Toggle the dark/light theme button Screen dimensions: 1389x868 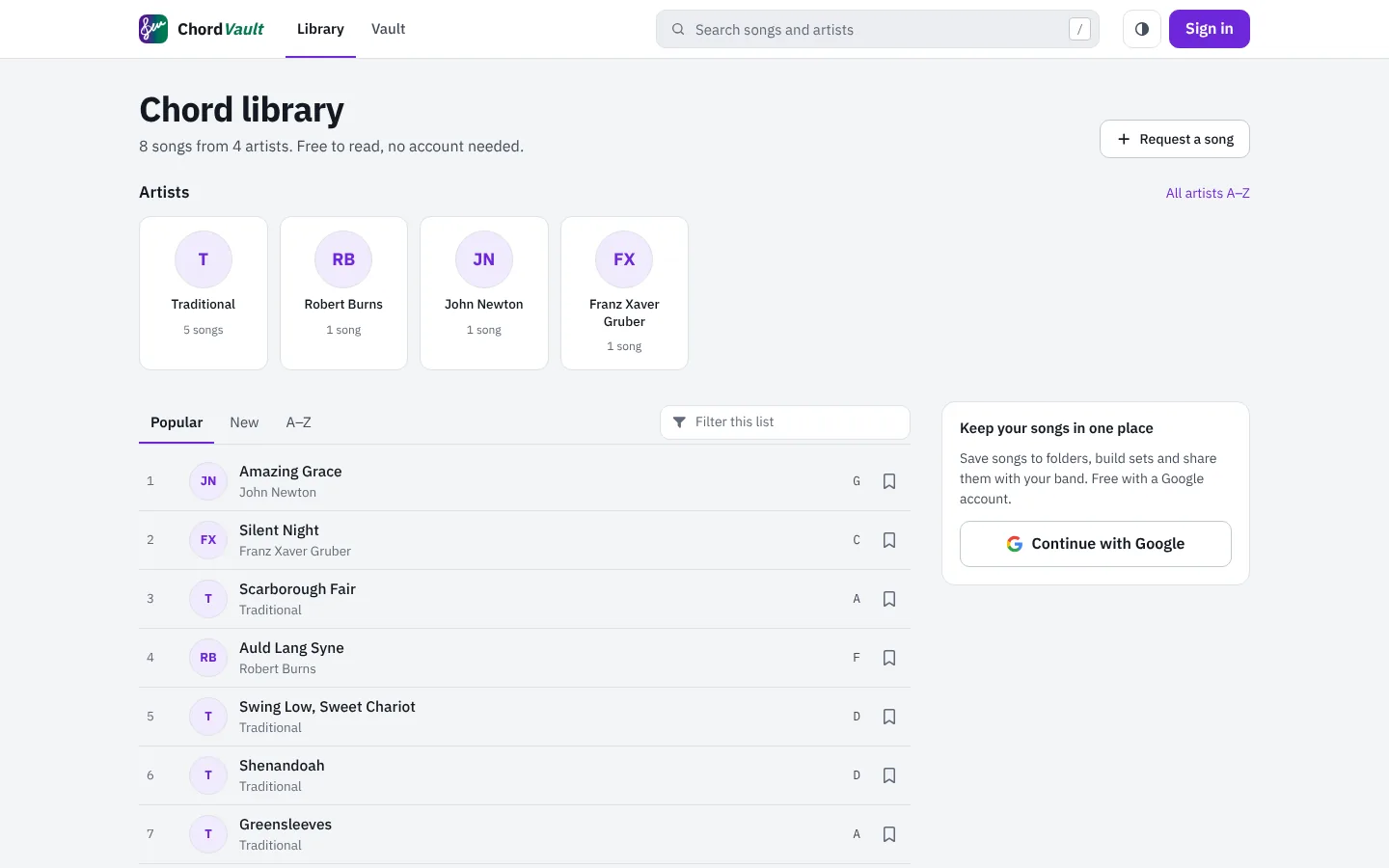(1142, 29)
